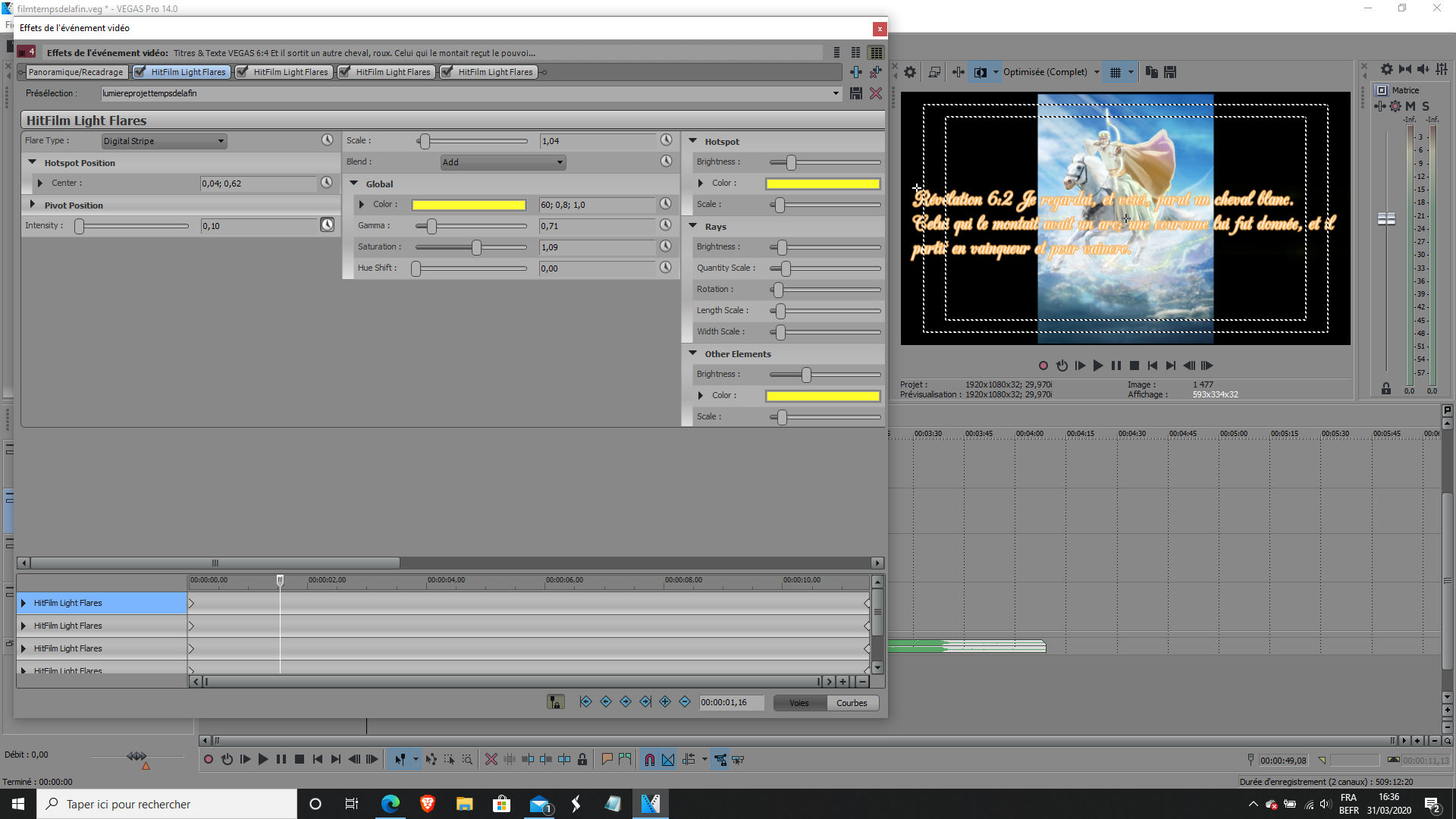Click the lock event padlock icon

click(x=582, y=759)
